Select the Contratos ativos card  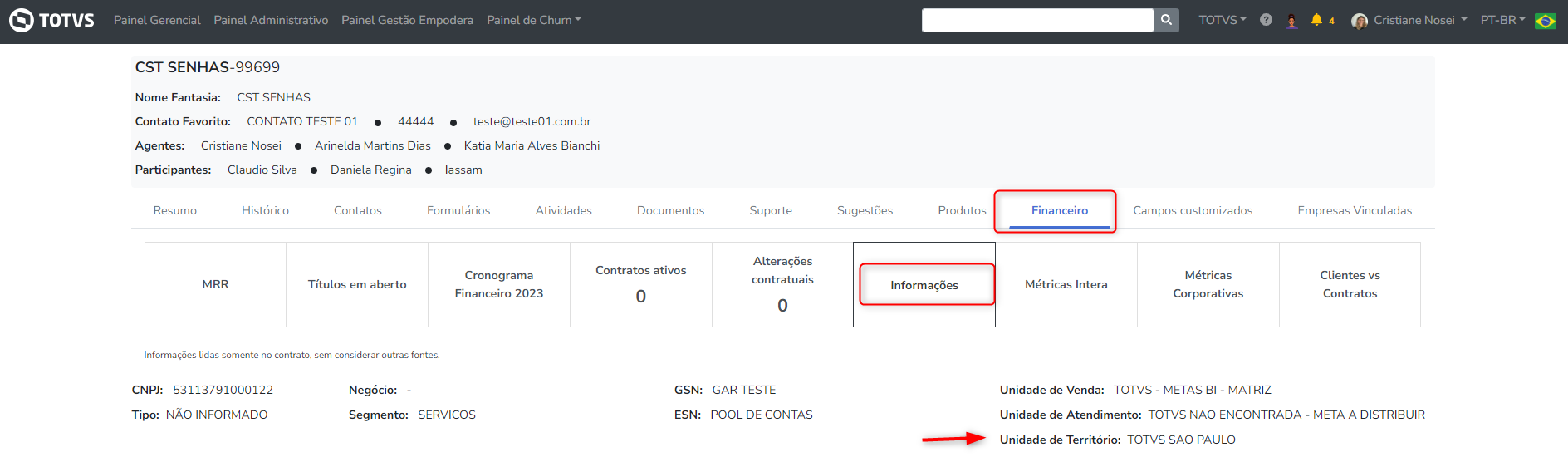click(641, 284)
